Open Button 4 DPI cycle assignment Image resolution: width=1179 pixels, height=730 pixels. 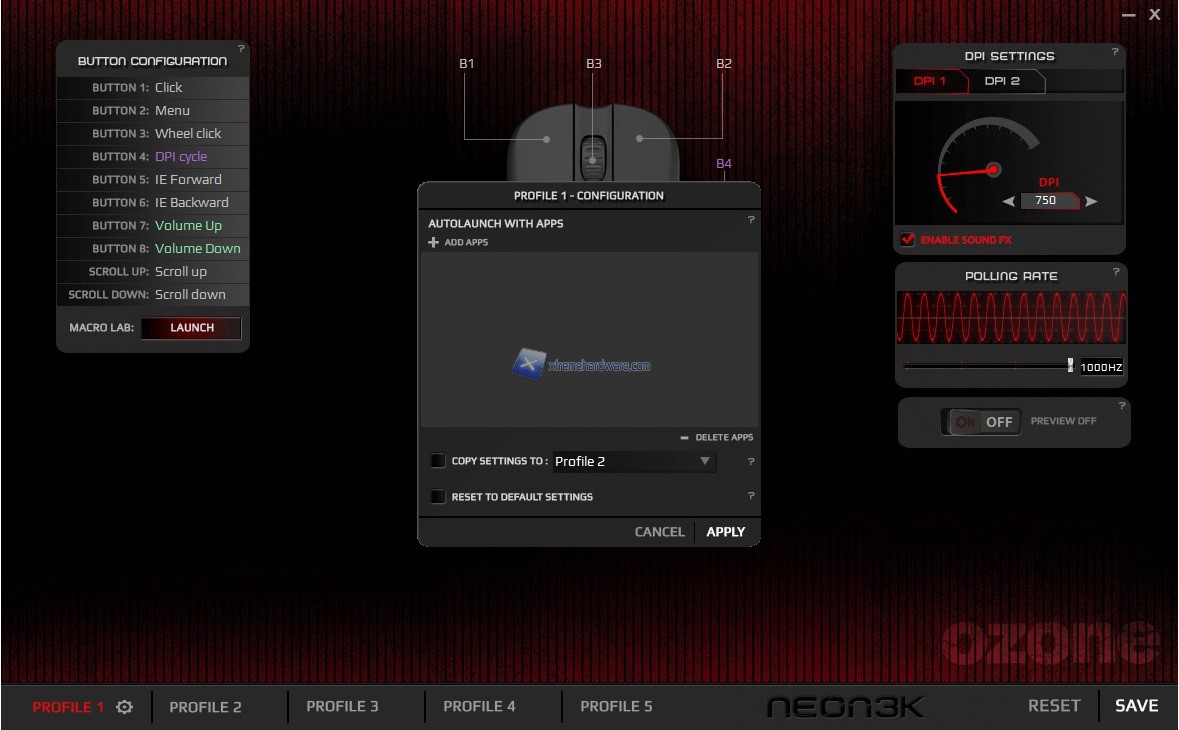pyautogui.click(x=181, y=157)
